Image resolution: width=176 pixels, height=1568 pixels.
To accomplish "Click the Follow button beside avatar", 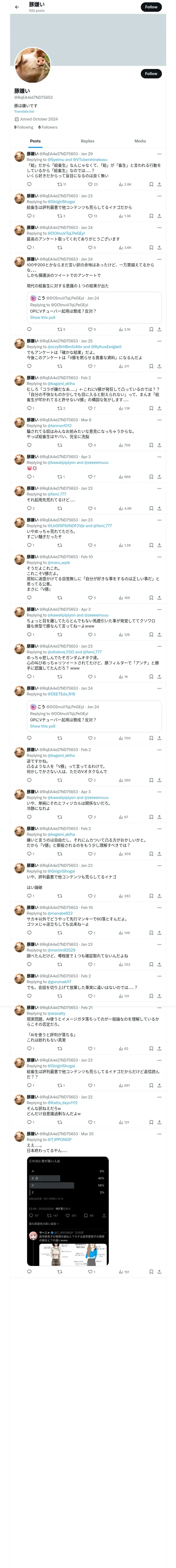I will pyautogui.click(x=150, y=74).
